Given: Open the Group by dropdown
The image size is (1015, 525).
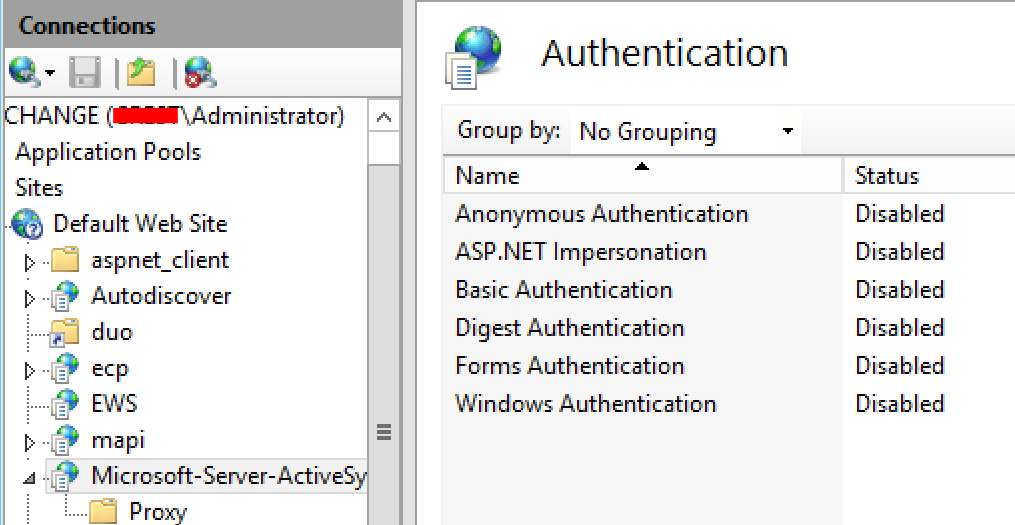Looking at the screenshot, I should [688, 132].
